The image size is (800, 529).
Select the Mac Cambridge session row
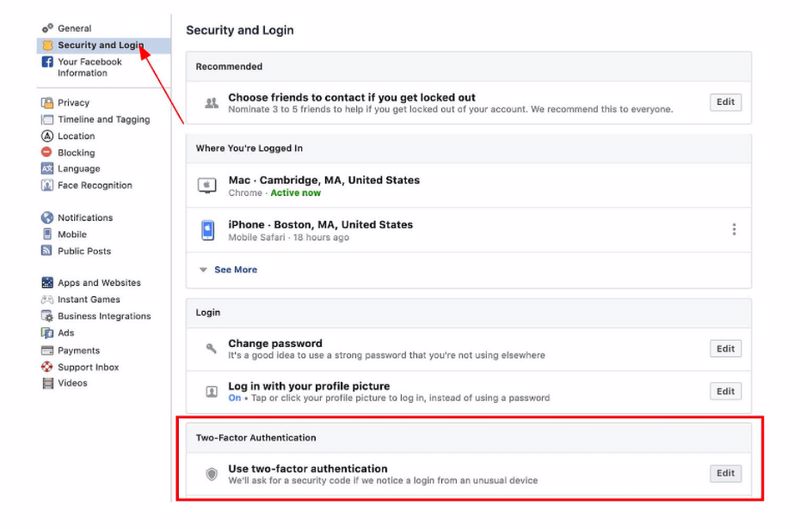(468, 186)
